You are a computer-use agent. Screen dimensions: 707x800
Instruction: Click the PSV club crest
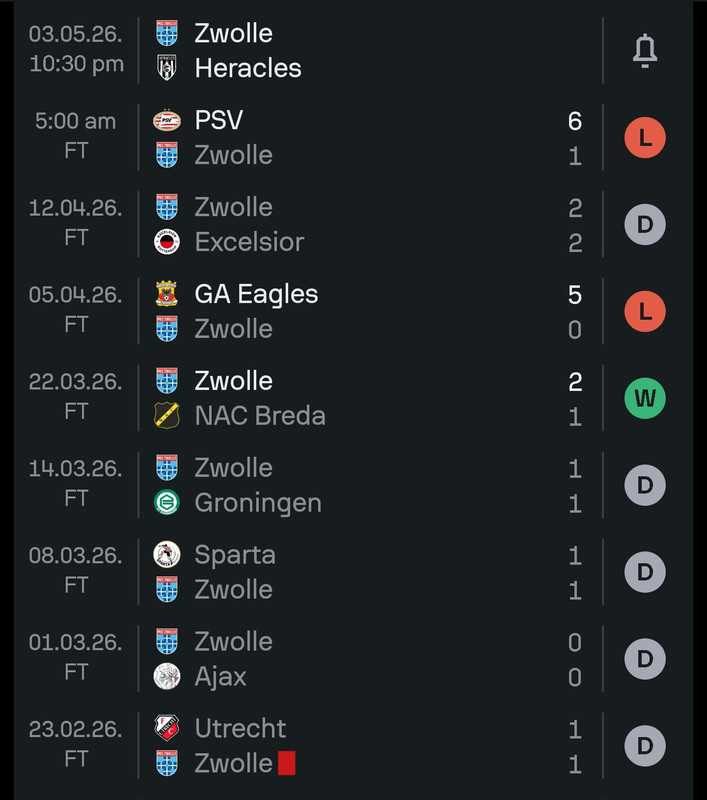pyautogui.click(x=166, y=121)
